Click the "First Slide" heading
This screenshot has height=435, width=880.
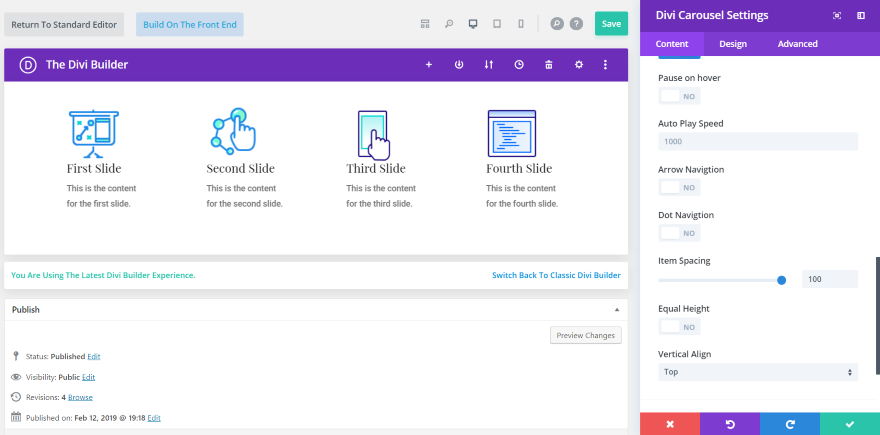click(94, 168)
